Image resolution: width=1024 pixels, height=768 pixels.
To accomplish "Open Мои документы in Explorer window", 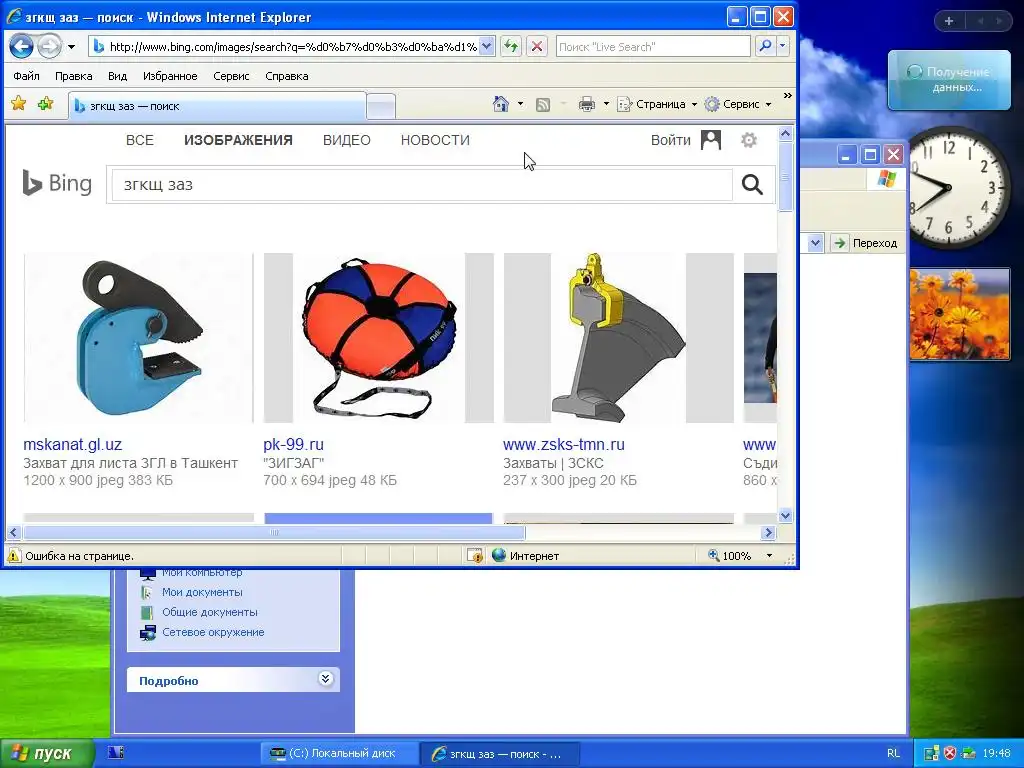I will click(x=202, y=592).
